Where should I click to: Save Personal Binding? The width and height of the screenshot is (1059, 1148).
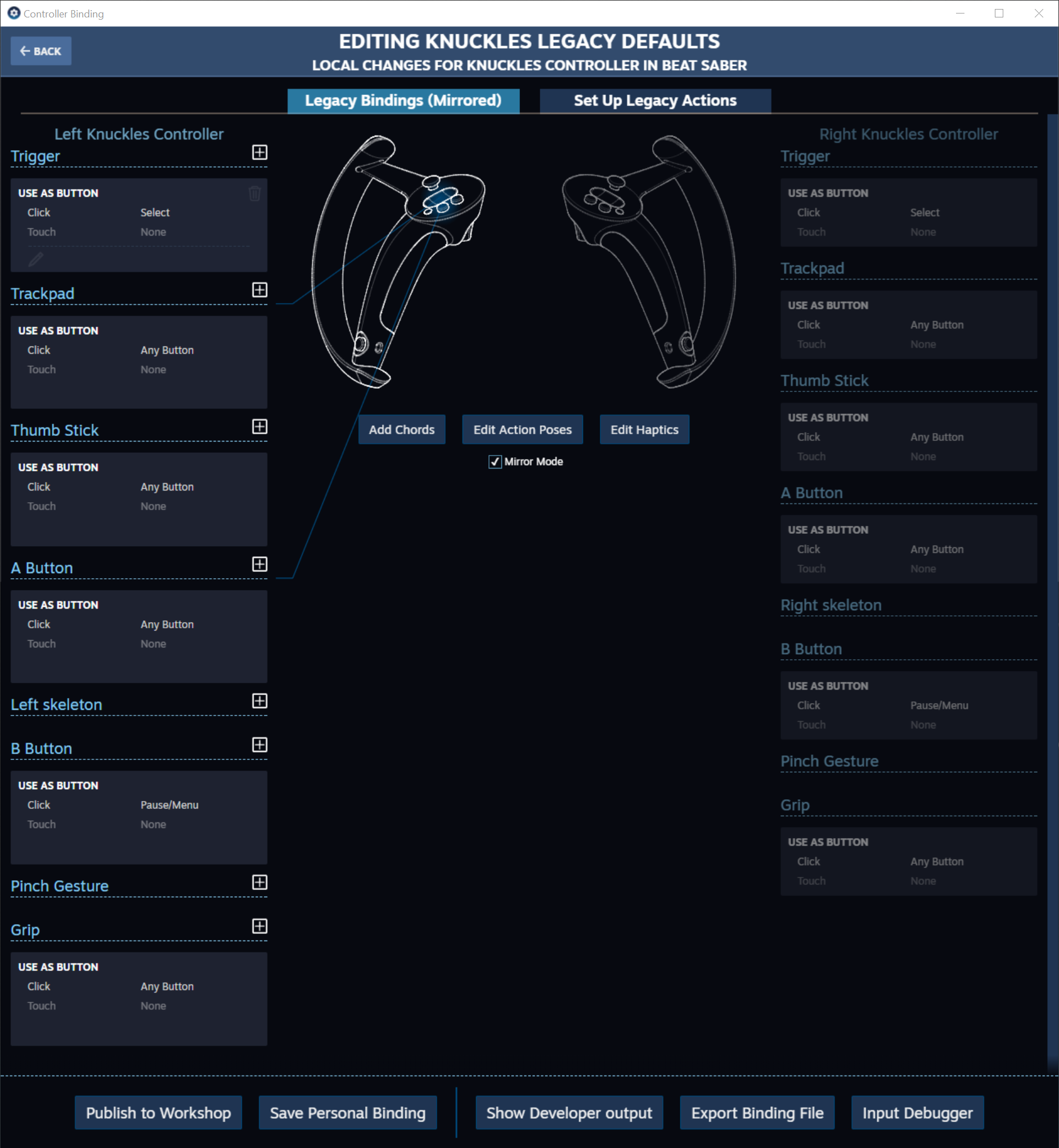tap(348, 1113)
